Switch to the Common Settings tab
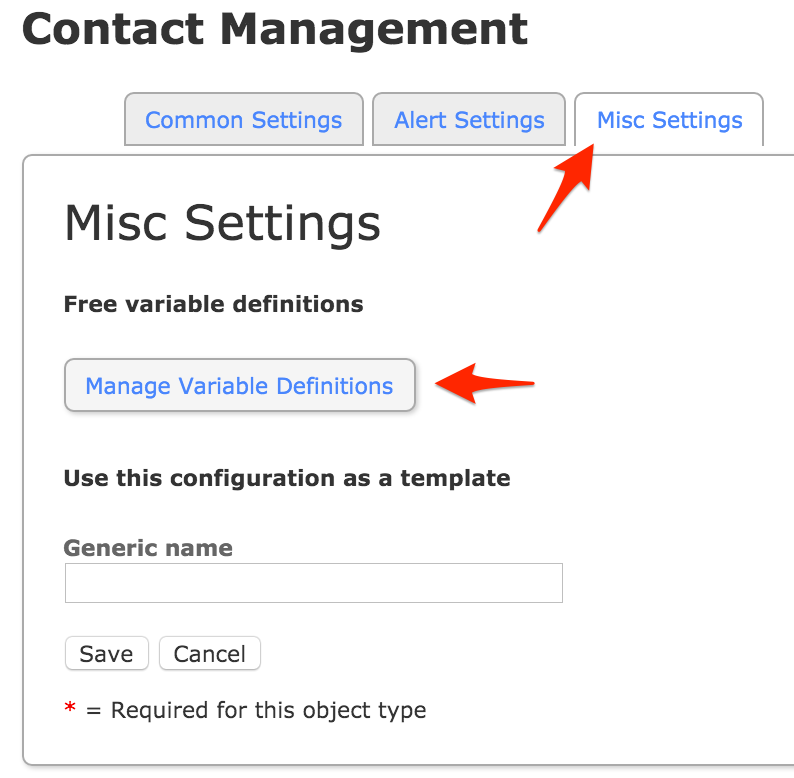The image size is (794, 778). [243, 121]
